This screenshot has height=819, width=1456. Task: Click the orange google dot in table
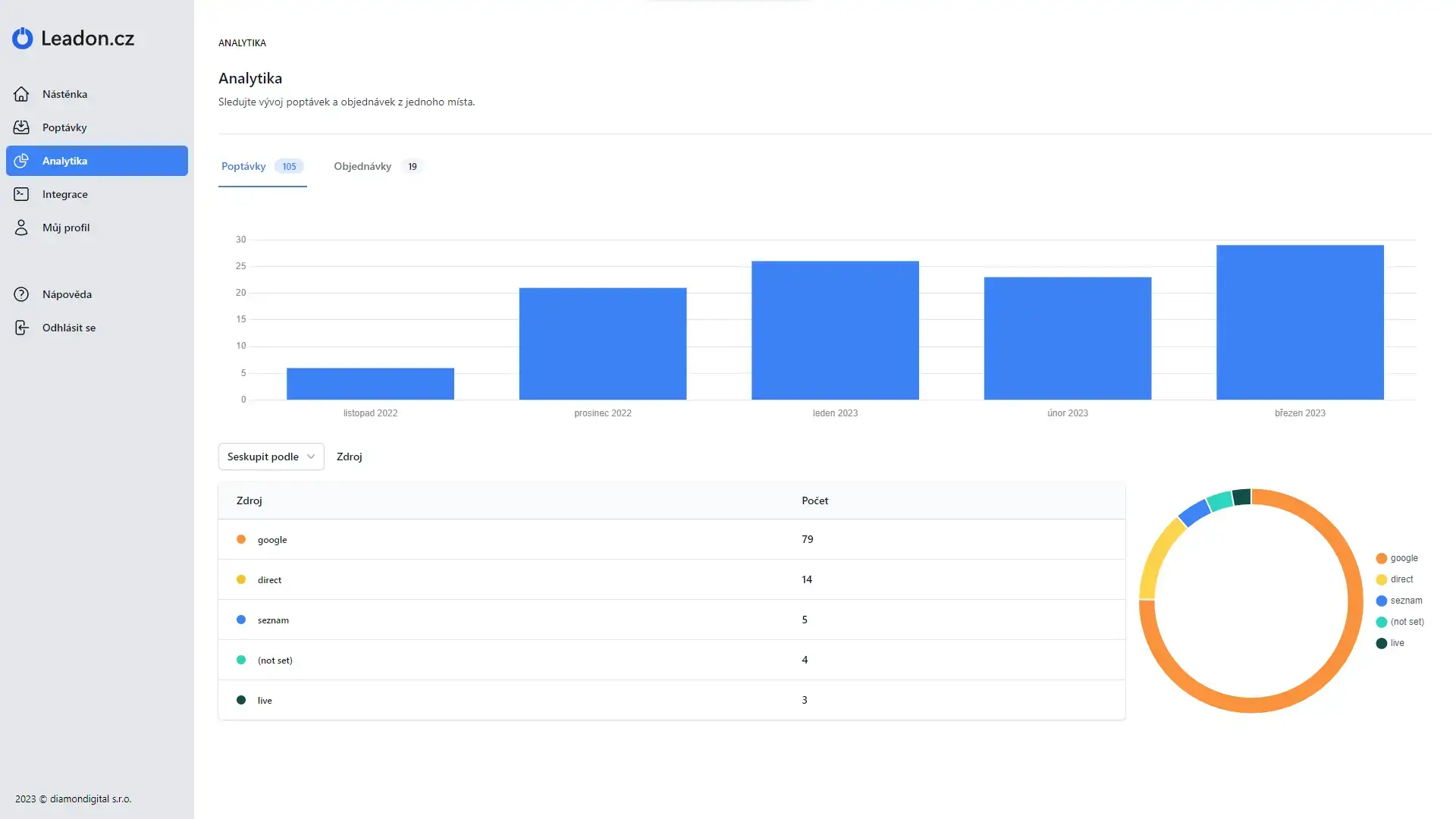241,539
